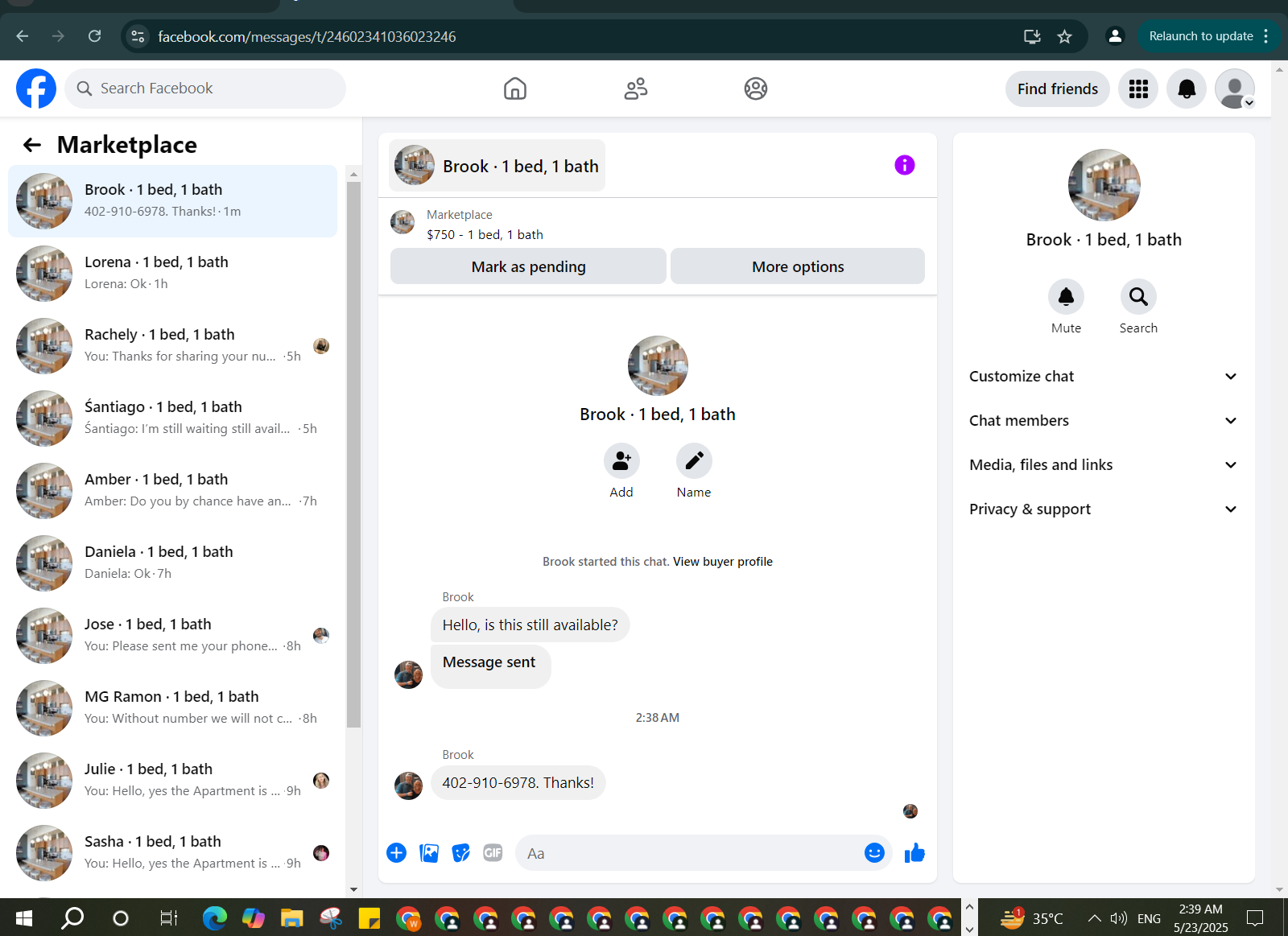Expand the Customize chat section
The width and height of the screenshot is (1288, 936).
pos(1103,377)
